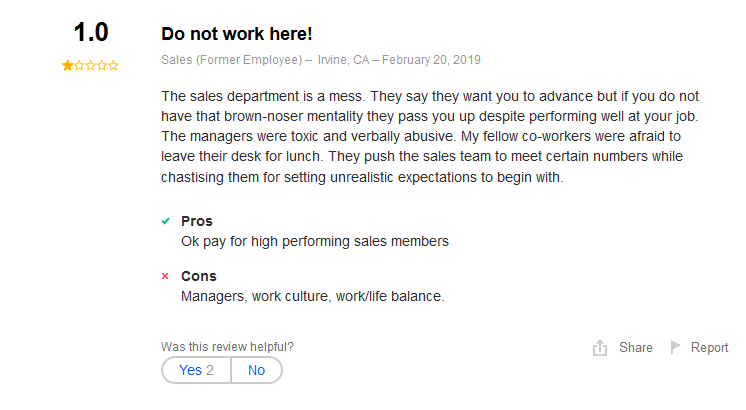This screenshot has width=746, height=410.
Task: Vote No on review helpfulness
Action: coord(256,370)
